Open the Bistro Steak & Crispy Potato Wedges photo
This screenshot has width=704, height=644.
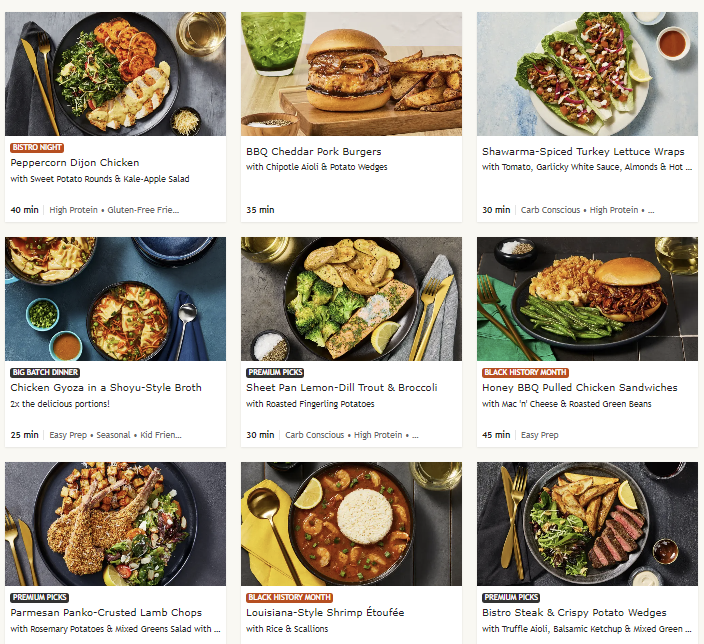587,524
